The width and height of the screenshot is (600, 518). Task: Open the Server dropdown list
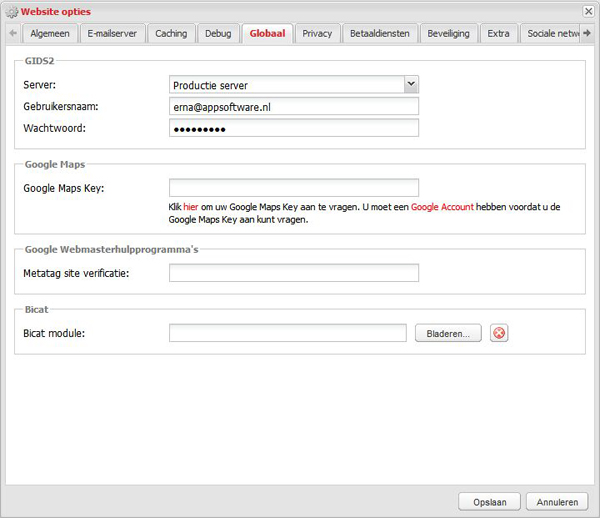(411, 84)
